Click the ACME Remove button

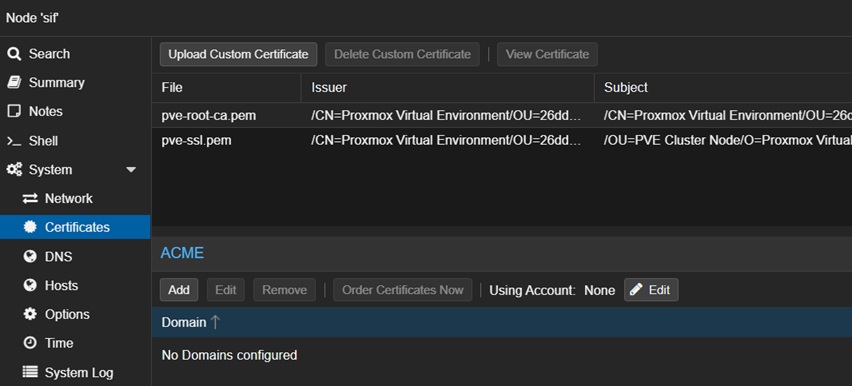click(x=284, y=290)
